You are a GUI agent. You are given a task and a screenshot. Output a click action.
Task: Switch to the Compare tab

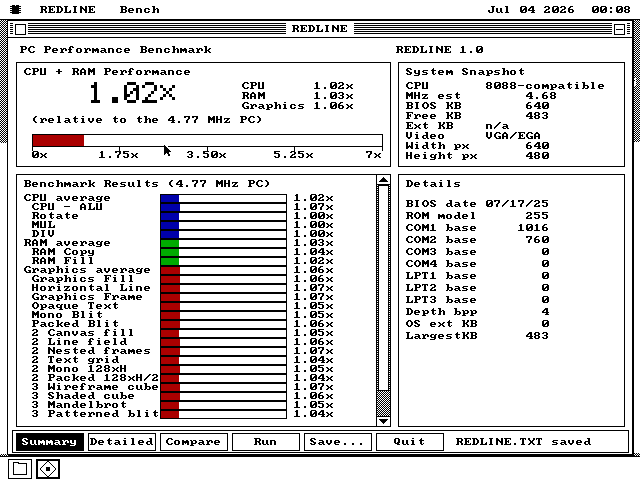point(193,442)
